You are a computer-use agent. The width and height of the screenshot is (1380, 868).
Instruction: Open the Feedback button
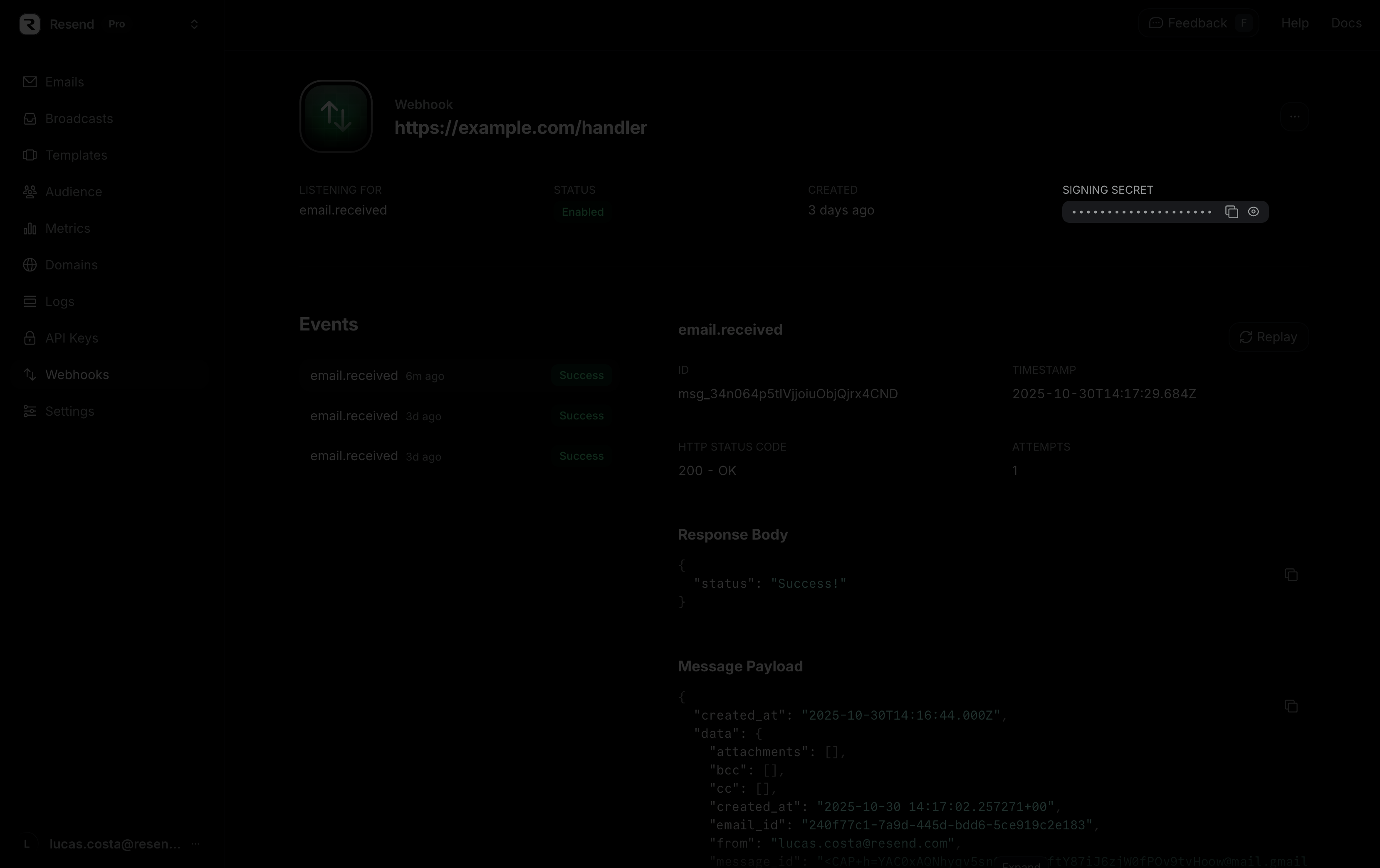1197,24
